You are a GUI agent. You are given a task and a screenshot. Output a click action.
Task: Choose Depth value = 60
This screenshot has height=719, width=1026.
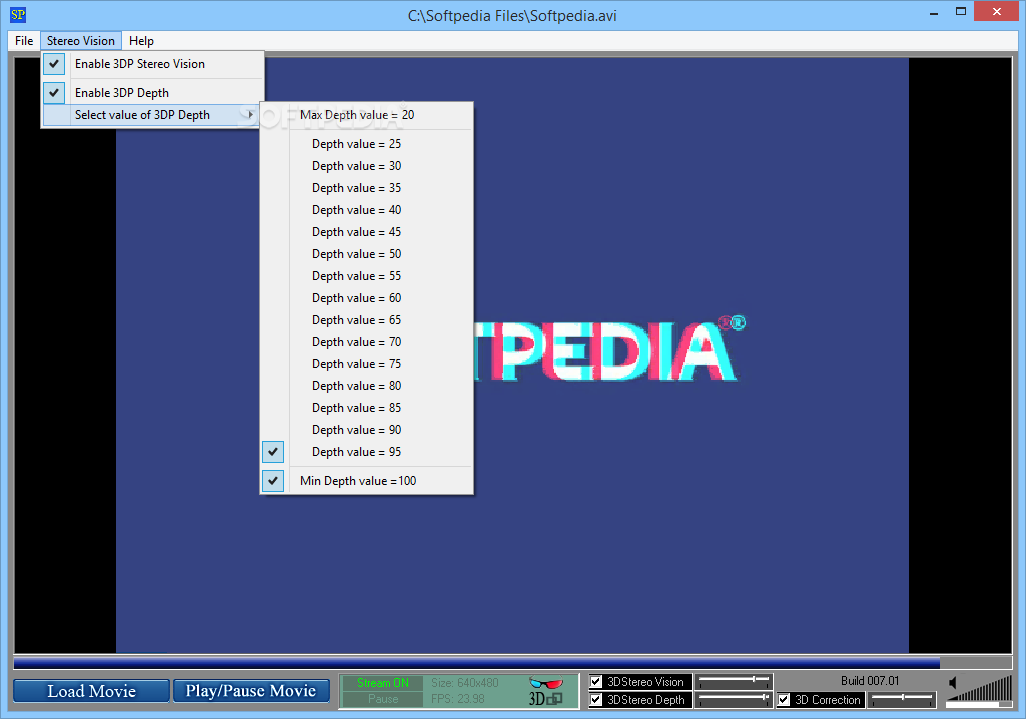pos(366,298)
